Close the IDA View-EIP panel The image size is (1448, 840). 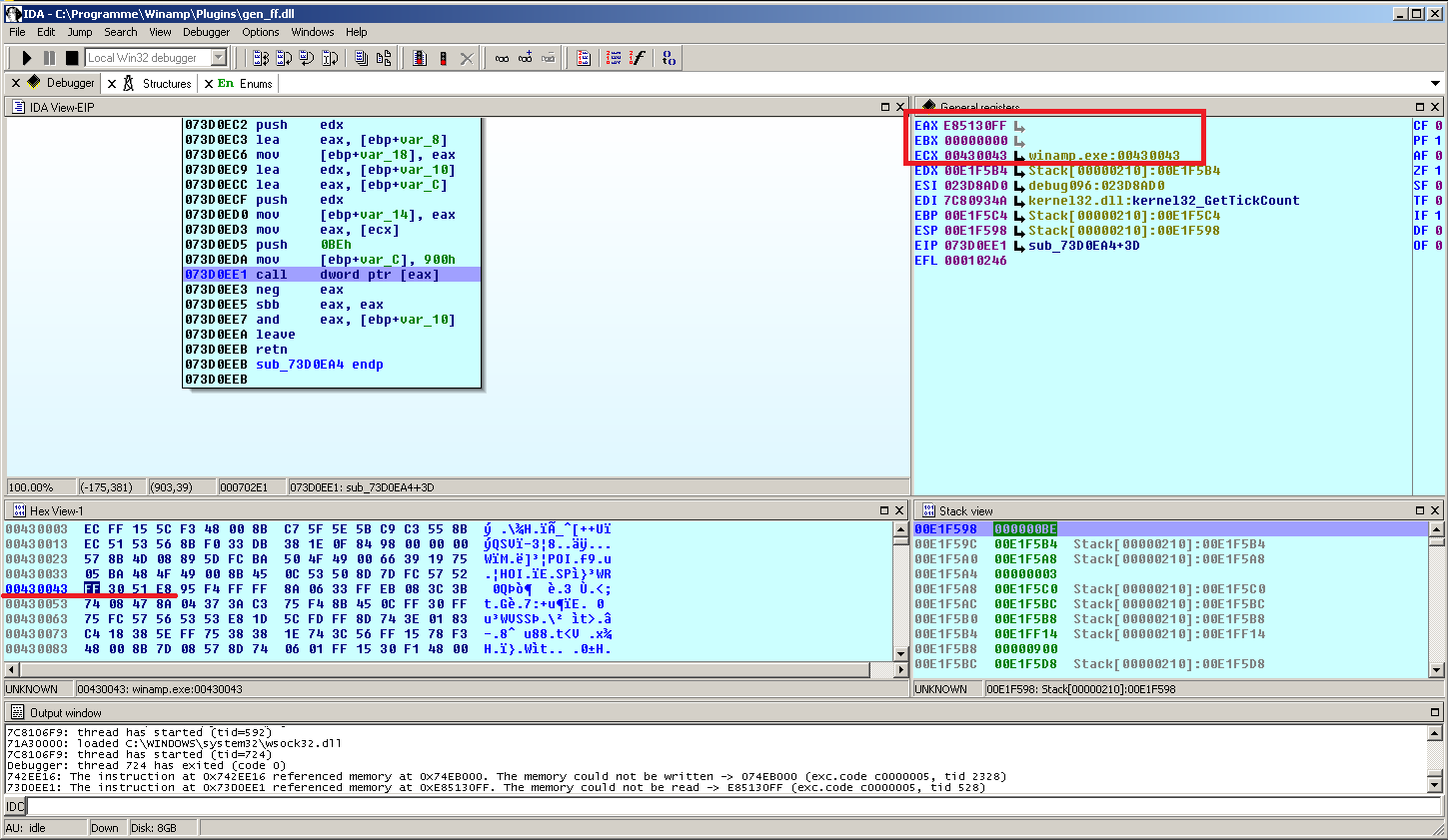click(x=900, y=107)
